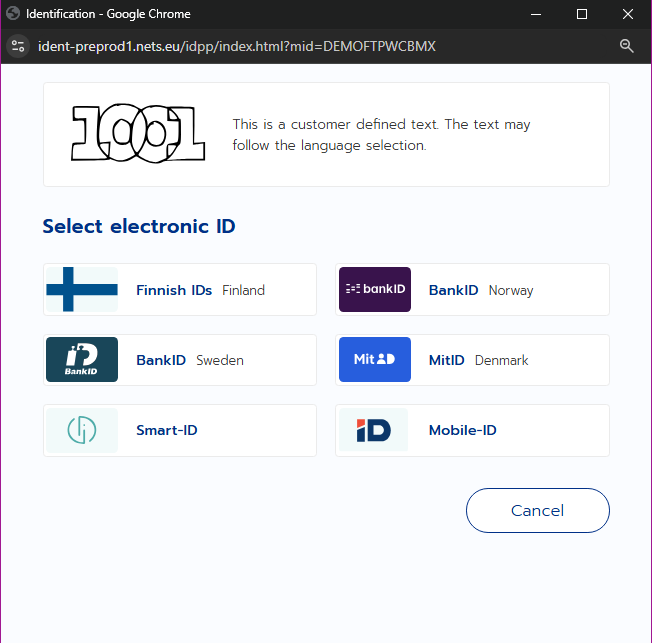Choose the Mobile-ID label
The height and width of the screenshot is (643, 652).
[462, 430]
